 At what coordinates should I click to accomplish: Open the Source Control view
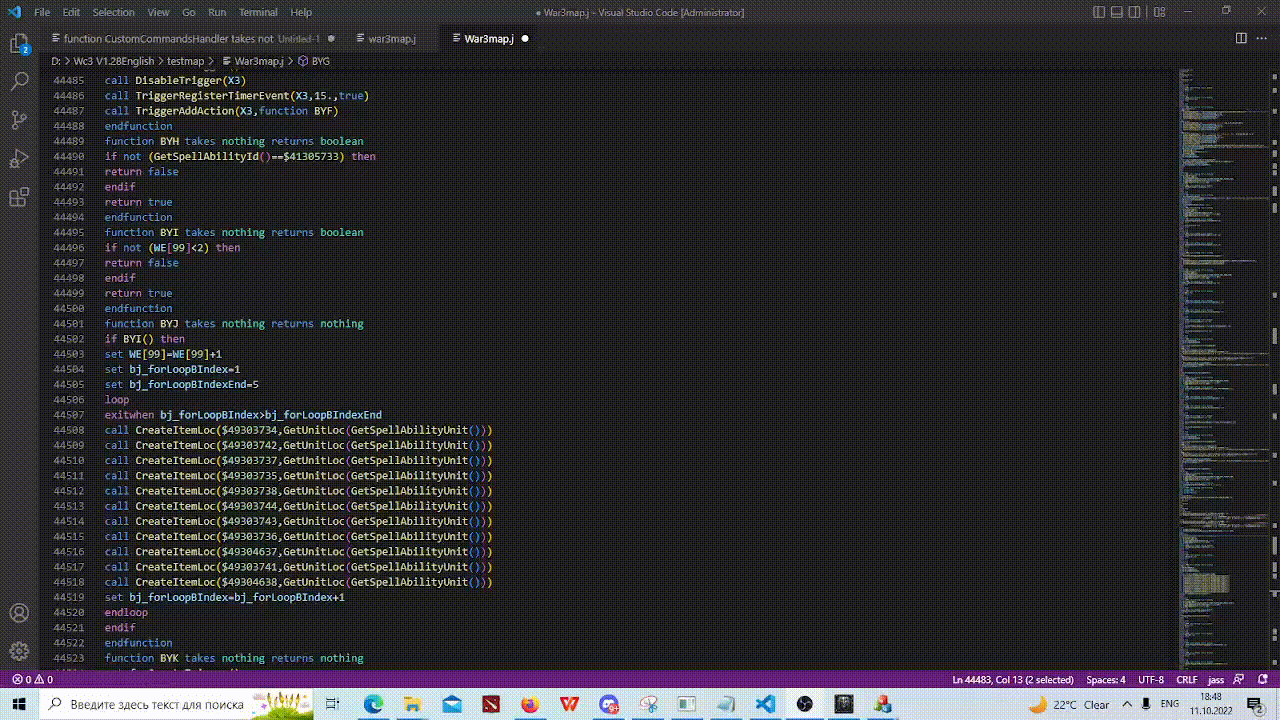[x=19, y=120]
